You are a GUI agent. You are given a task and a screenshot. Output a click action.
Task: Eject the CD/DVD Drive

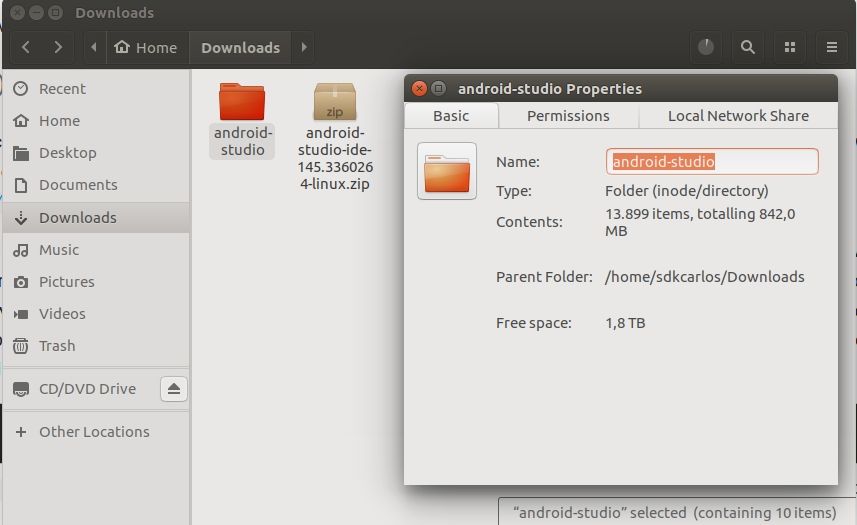pyautogui.click(x=174, y=389)
